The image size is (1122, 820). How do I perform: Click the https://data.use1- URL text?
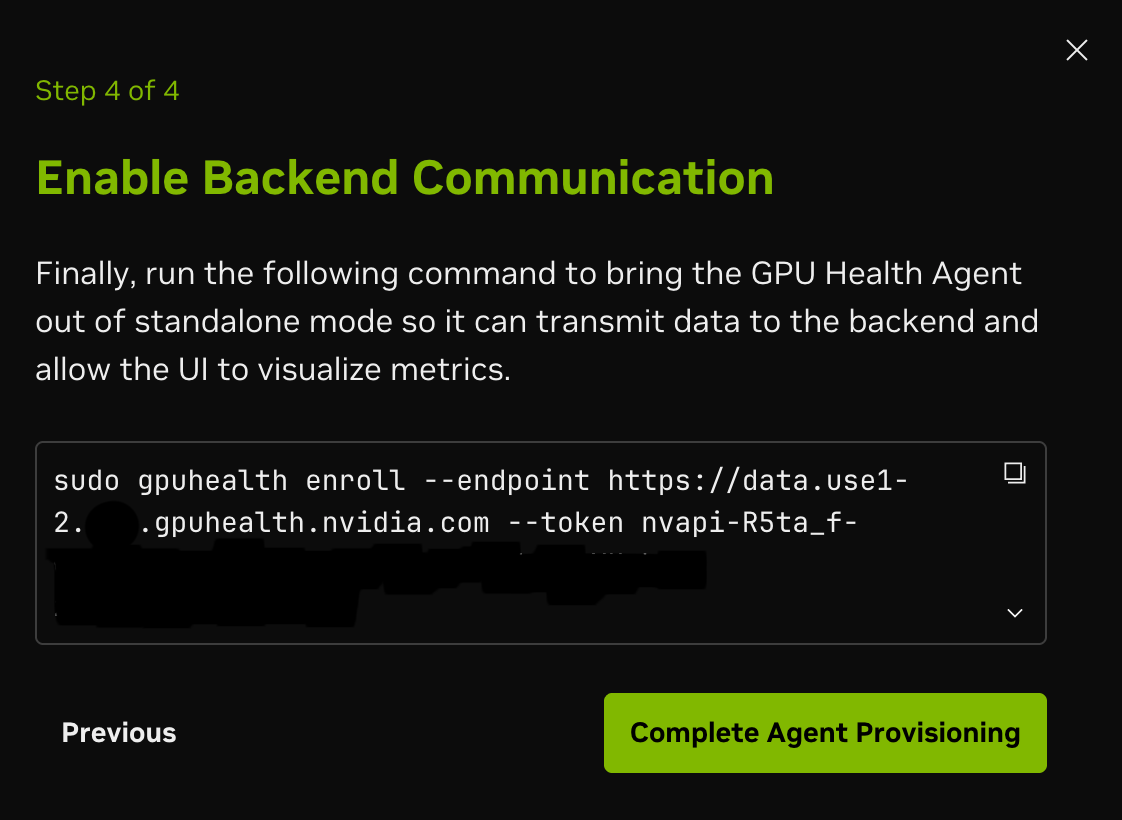click(x=758, y=481)
